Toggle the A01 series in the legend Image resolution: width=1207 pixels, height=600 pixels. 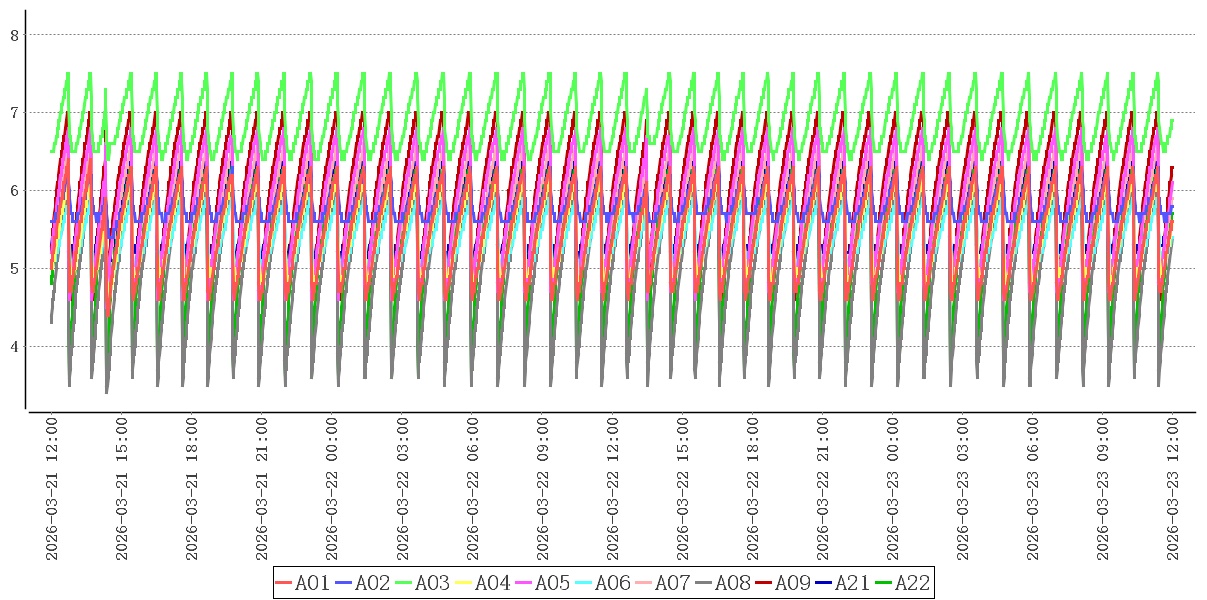click(312, 583)
